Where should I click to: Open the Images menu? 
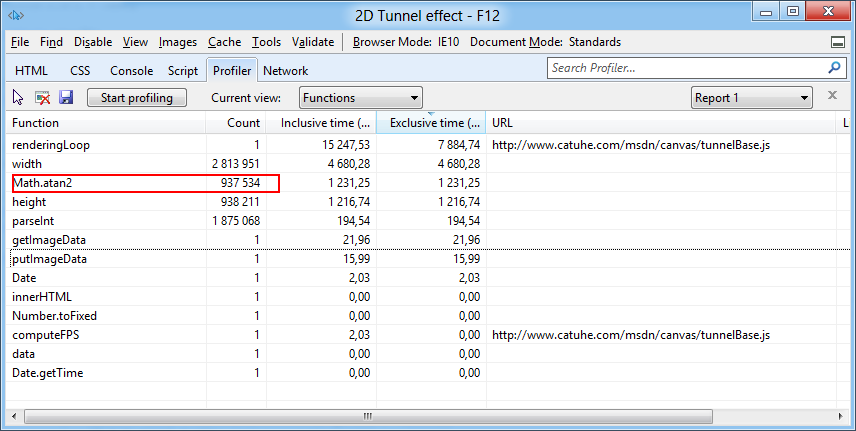tap(178, 42)
